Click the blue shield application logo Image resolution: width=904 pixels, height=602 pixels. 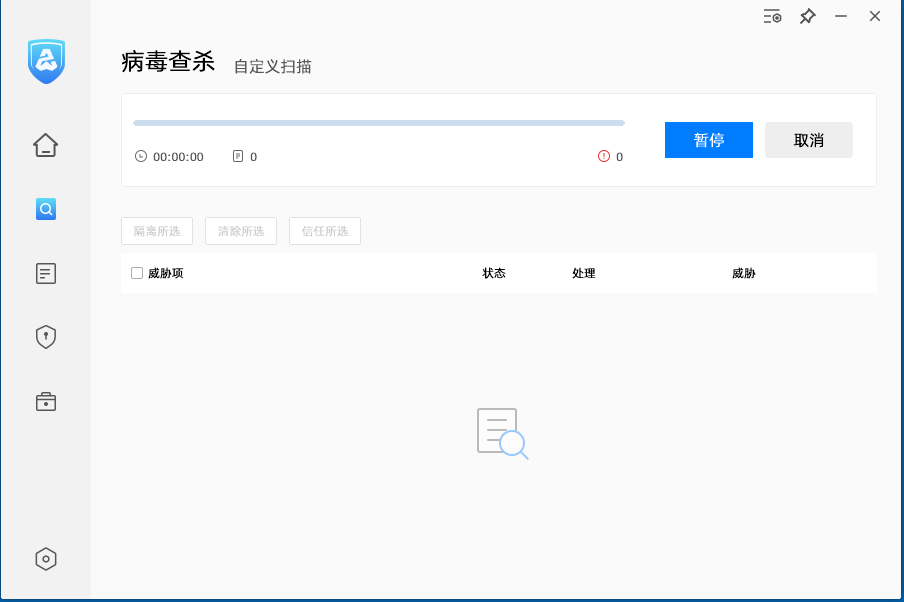click(x=46, y=61)
